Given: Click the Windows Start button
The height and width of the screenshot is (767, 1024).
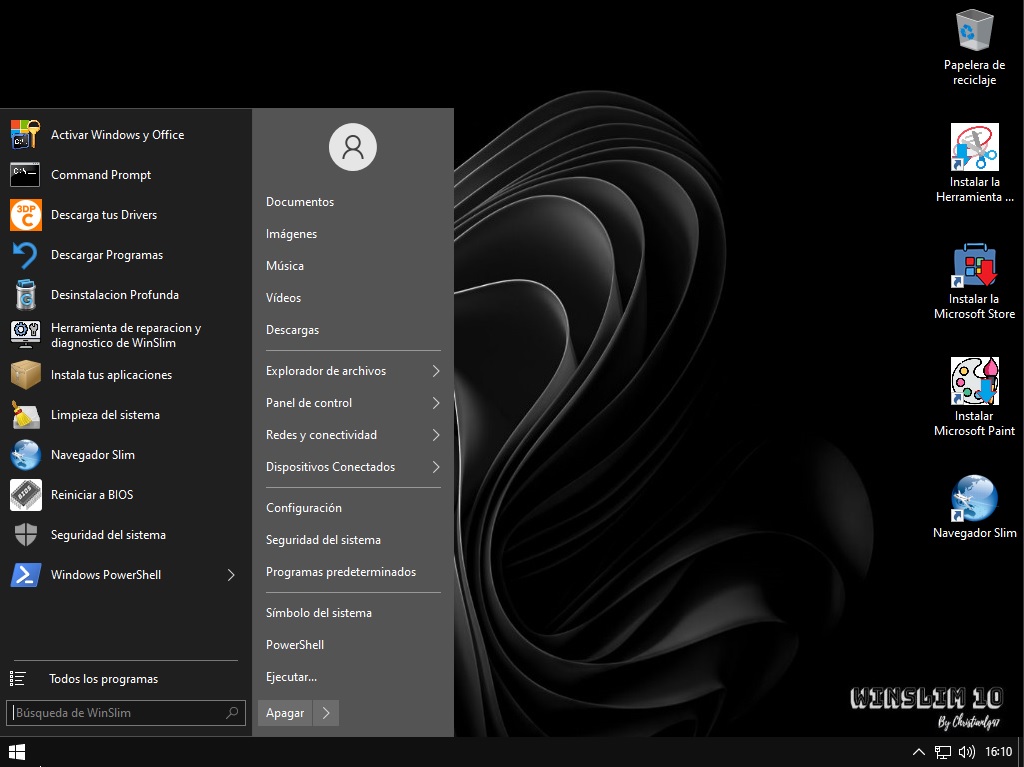Looking at the screenshot, I should coord(17,752).
